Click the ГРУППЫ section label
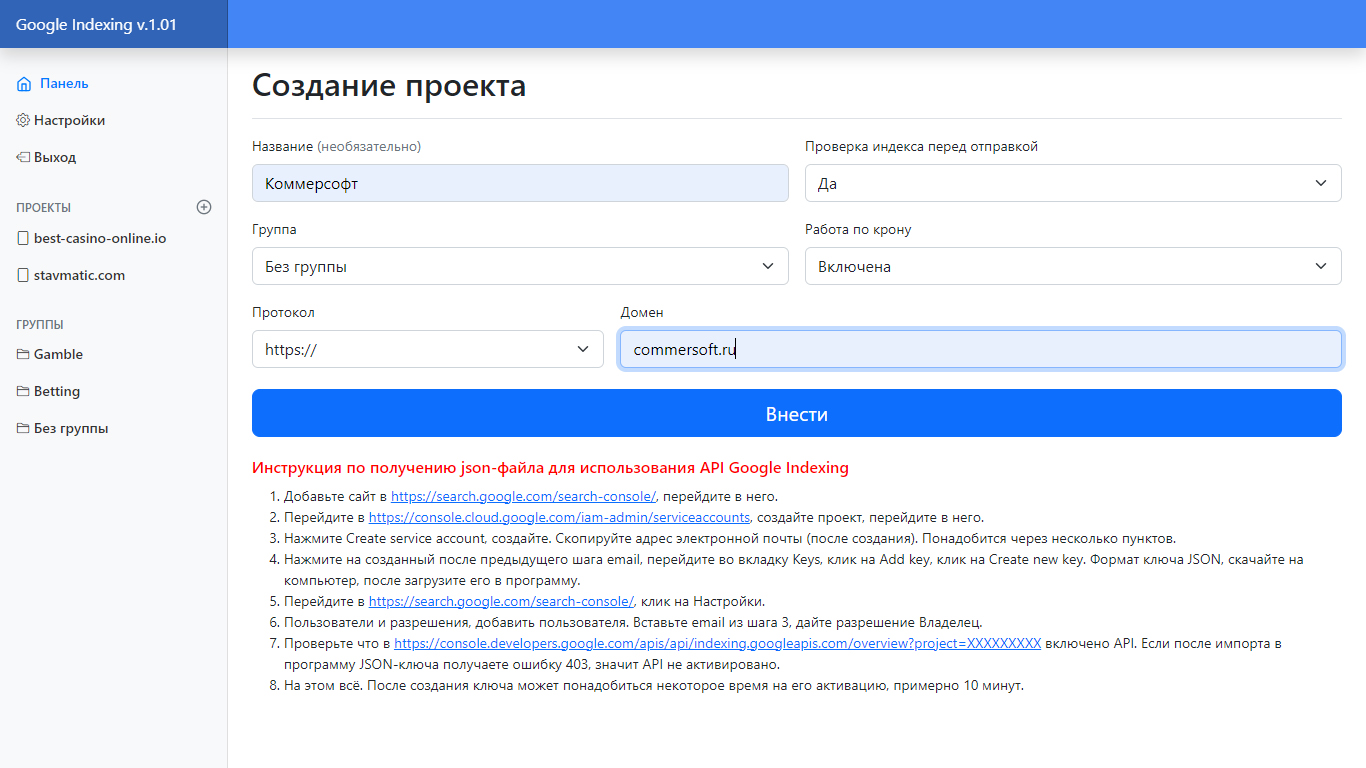 pos(40,325)
